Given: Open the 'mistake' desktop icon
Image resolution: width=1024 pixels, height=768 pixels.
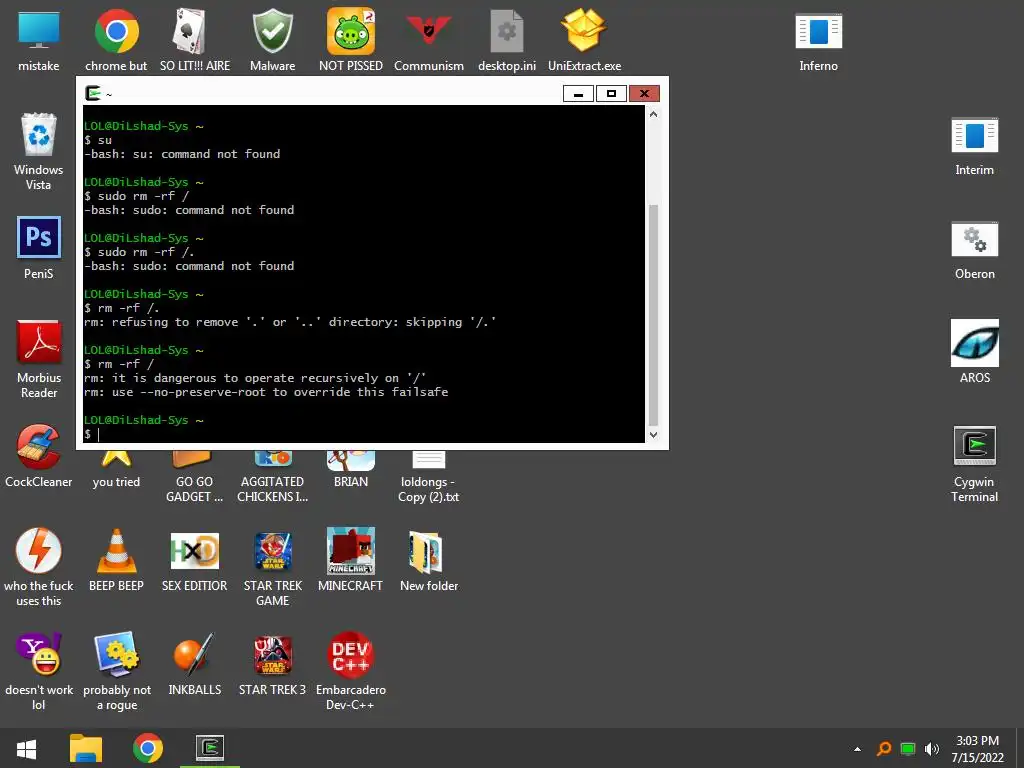Looking at the screenshot, I should pyautogui.click(x=39, y=40).
